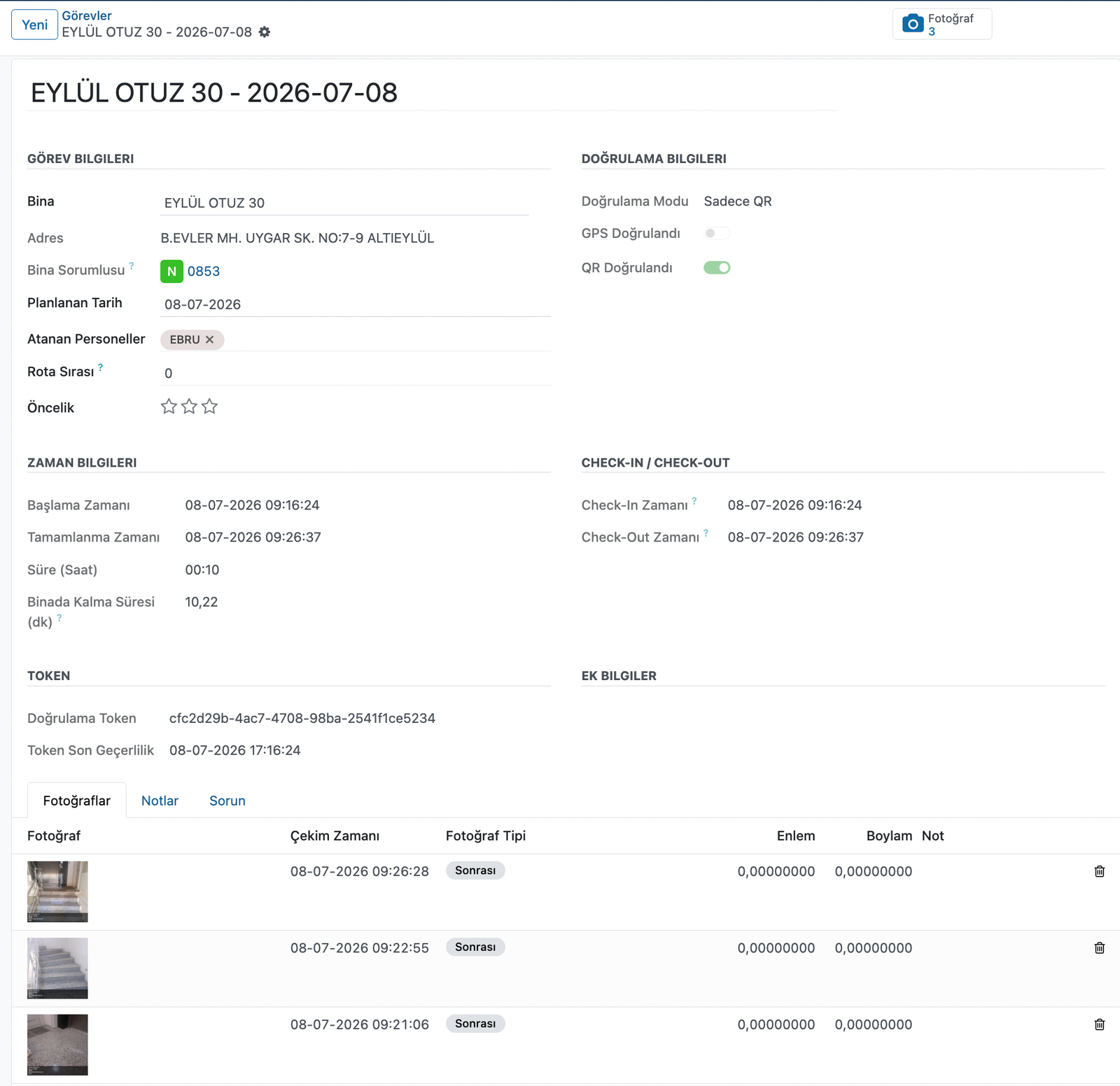Switch to the Fotoğraflar tab
The width and height of the screenshot is (1120, 1086).
[x=77, y=801]
